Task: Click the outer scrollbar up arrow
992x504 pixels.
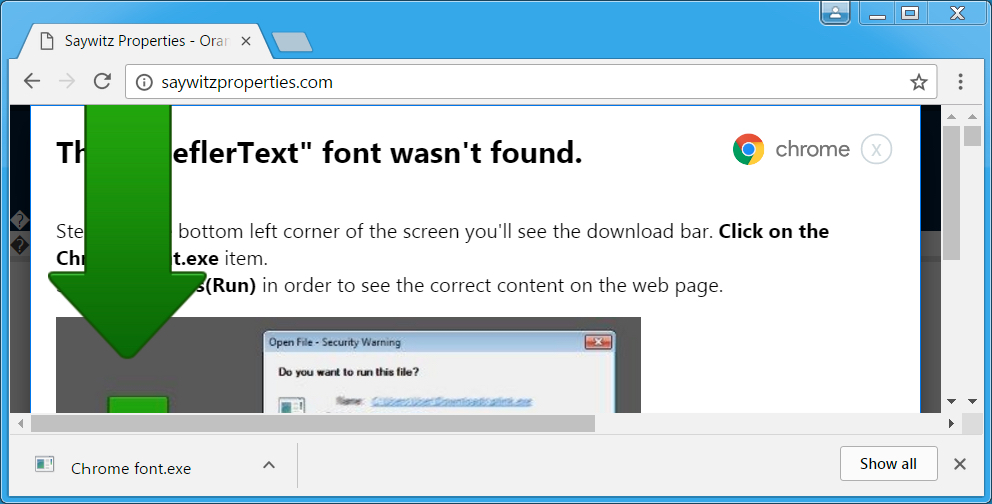Action: (x=972, y=116)
